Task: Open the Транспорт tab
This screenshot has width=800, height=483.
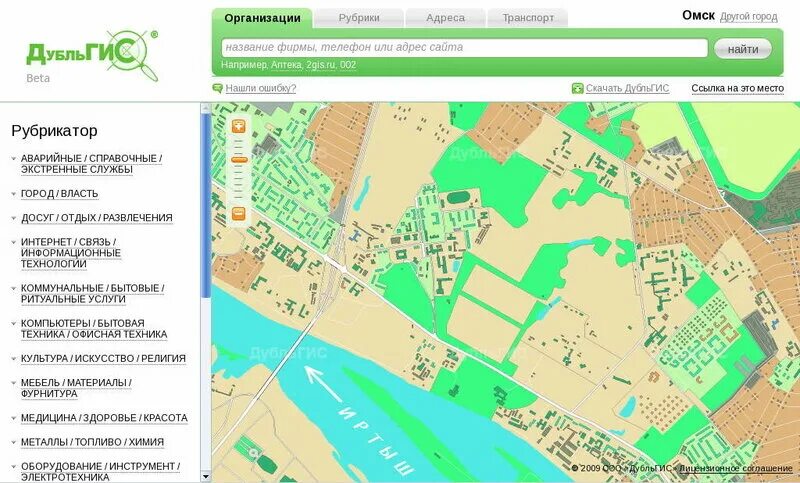Action: coord(528,18)
